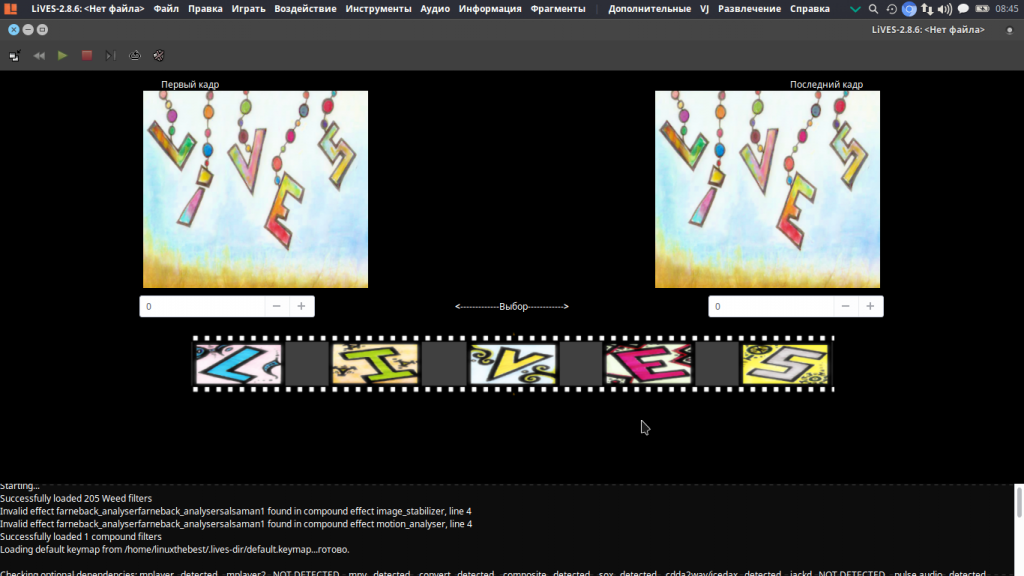
Task: Click the round titlebar menu button at right
Action: tap(1010, 30)
